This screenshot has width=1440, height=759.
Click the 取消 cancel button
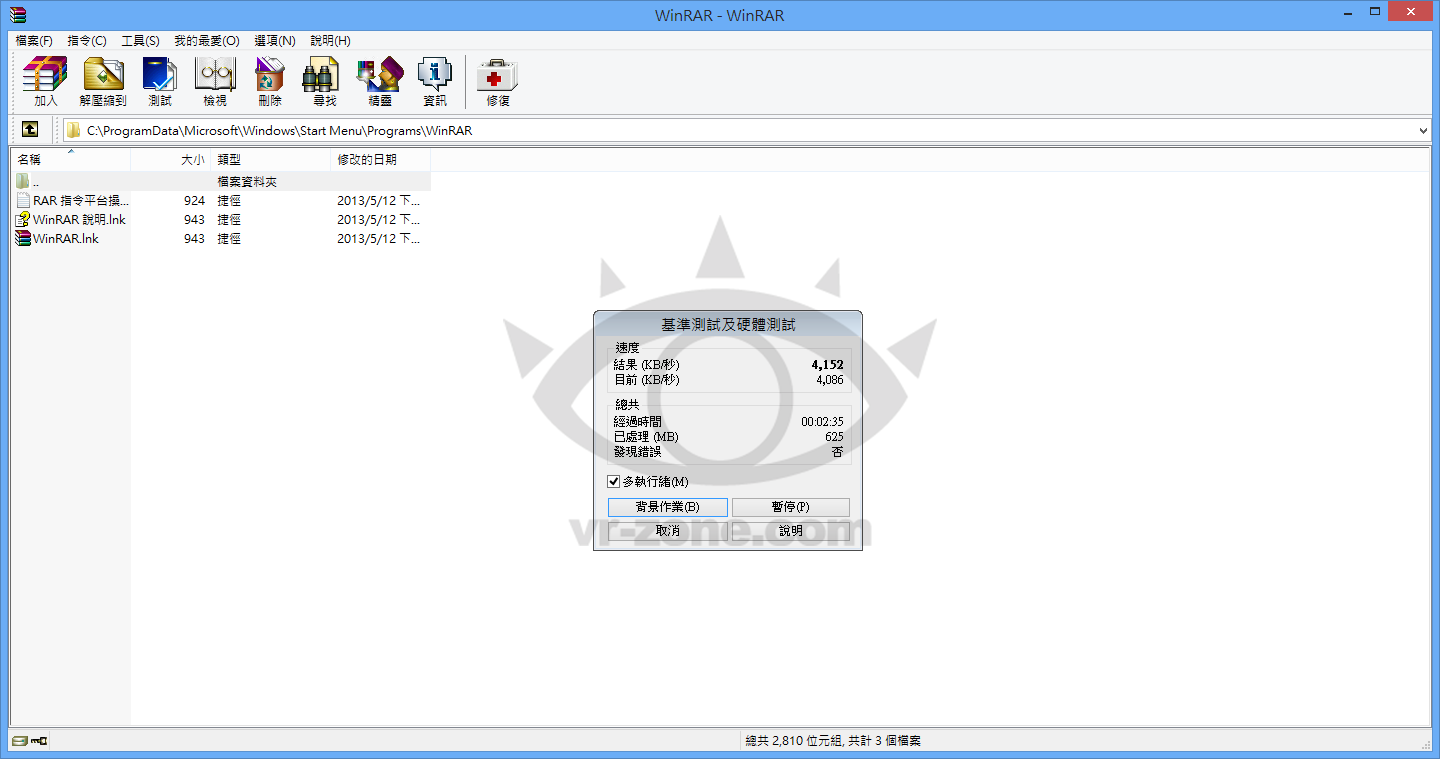click(667, 531)
